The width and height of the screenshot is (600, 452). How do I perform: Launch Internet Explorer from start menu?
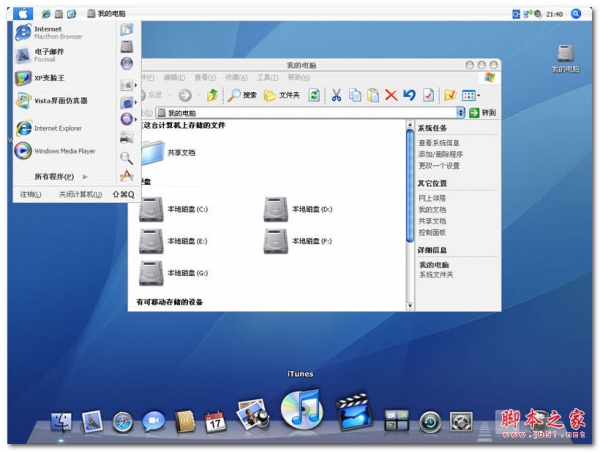49,128
